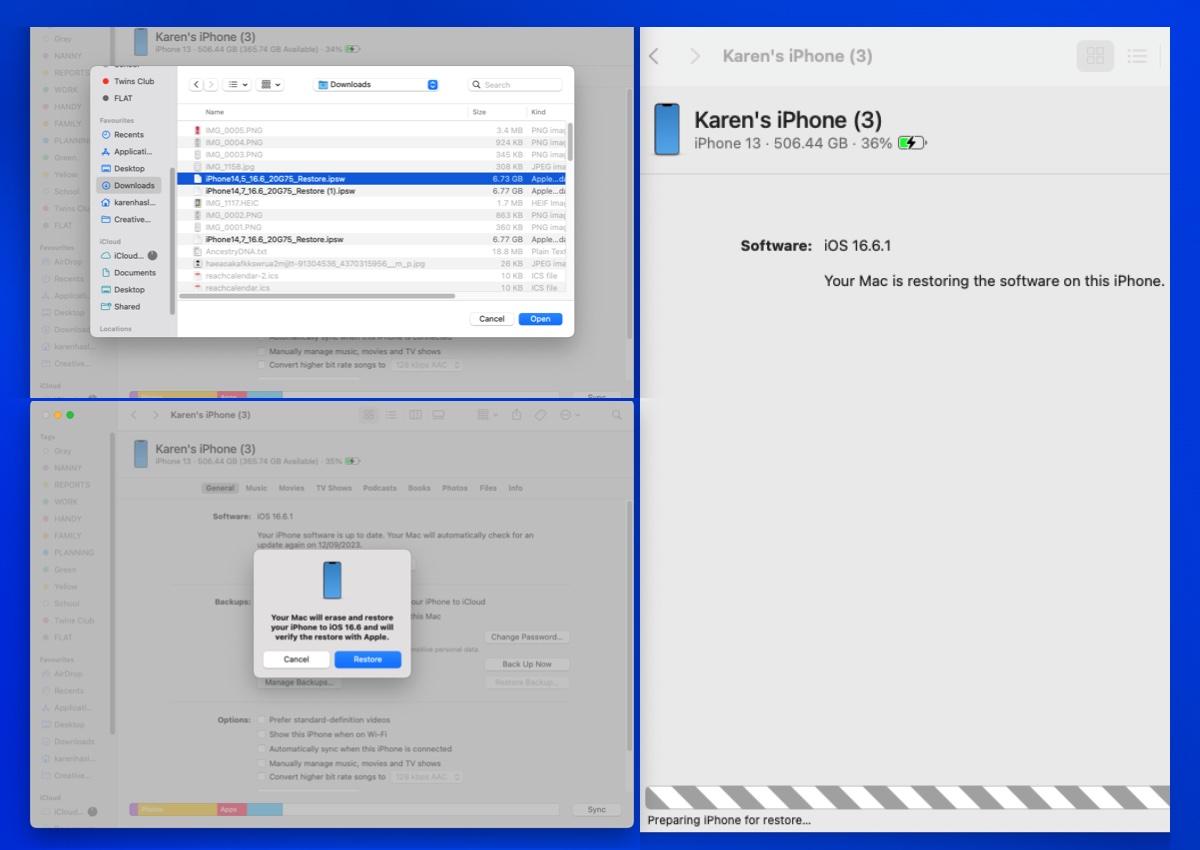Switch to gallery view in the Finder toolbar

[438, 415]
